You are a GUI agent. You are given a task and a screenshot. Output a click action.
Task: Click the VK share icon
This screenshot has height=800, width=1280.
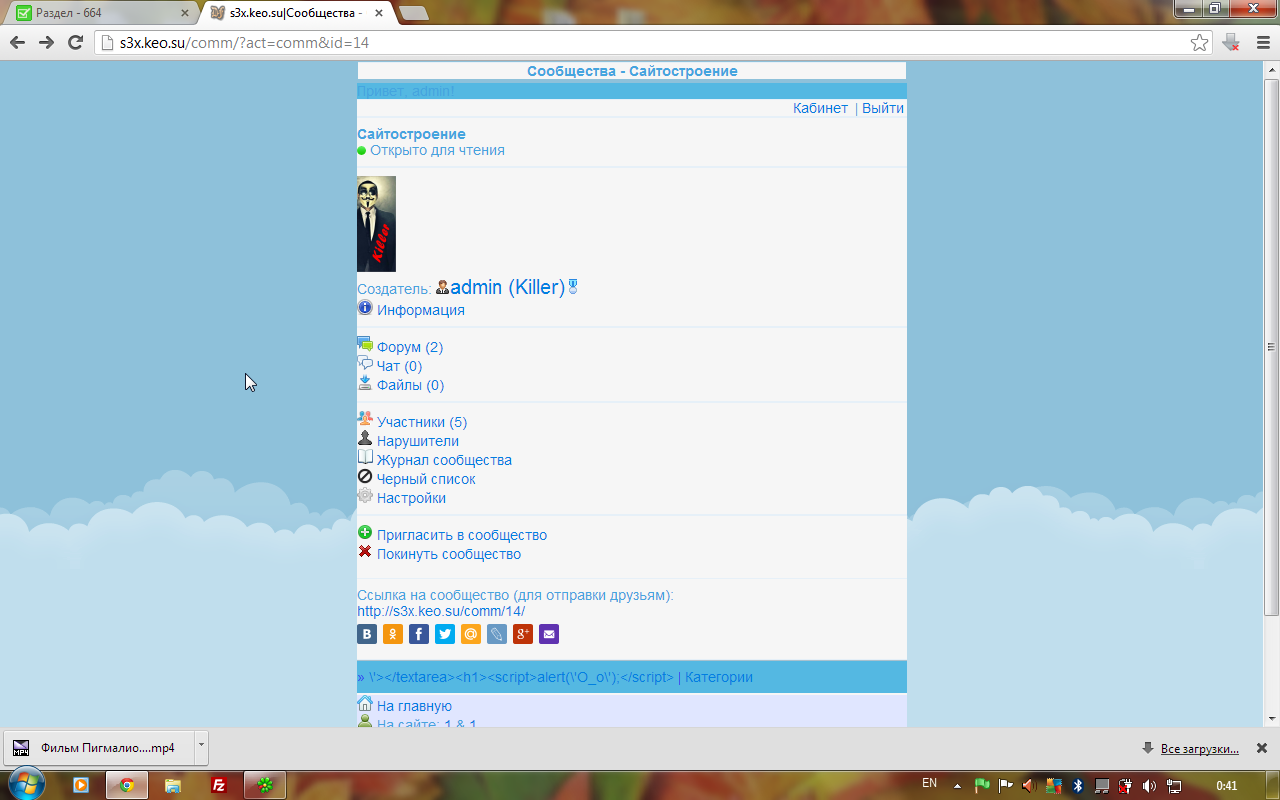(367, 634)
